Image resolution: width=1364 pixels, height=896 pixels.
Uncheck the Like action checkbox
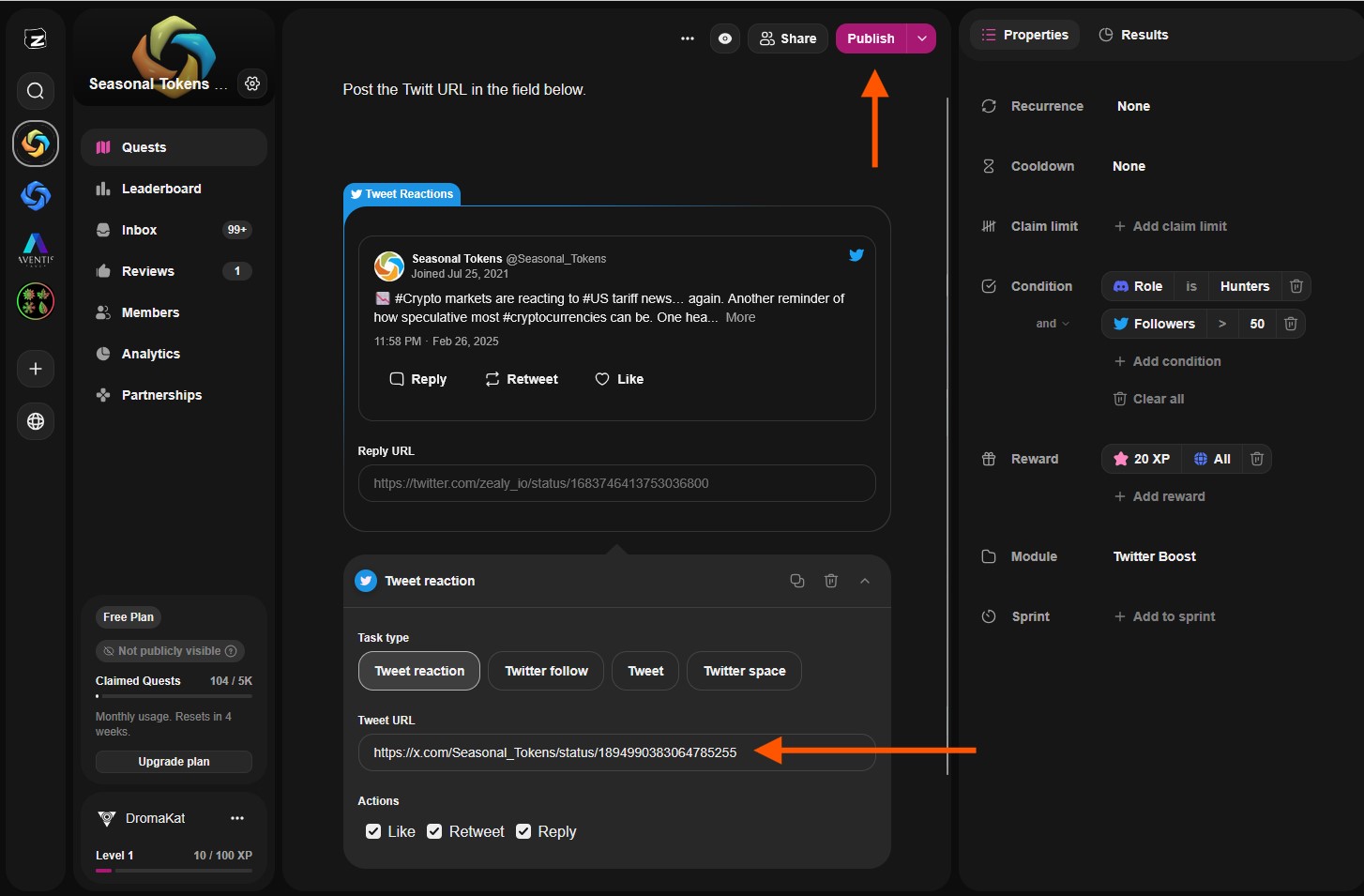coord(373,831)
